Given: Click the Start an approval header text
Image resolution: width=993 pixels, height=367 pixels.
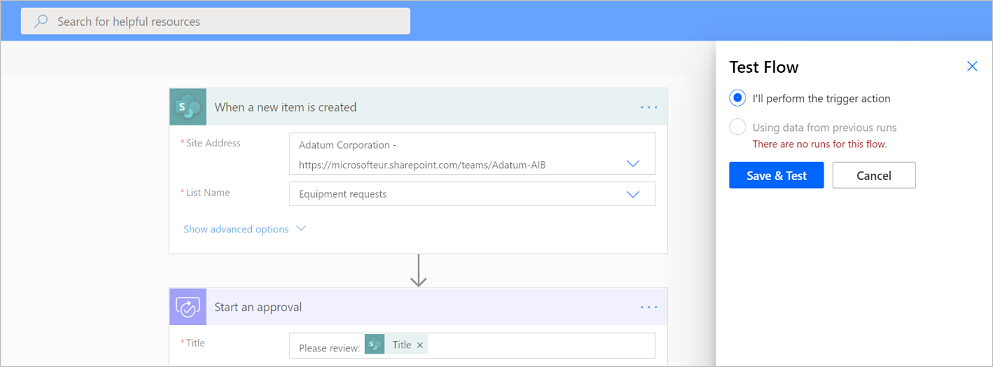Looking at the screenshot, I should click(258, 308).
